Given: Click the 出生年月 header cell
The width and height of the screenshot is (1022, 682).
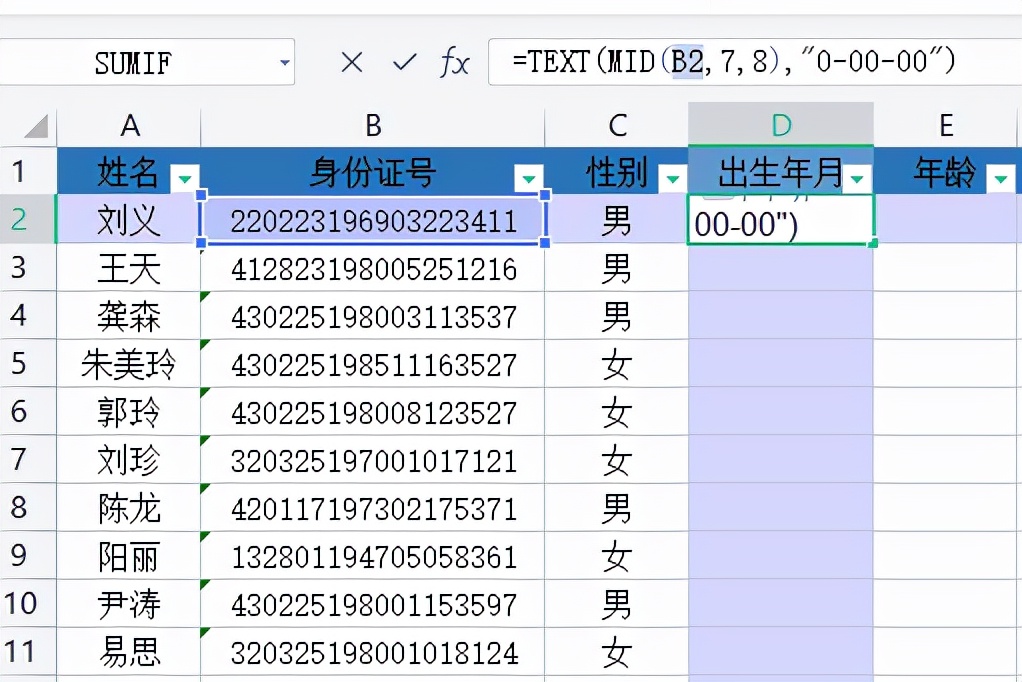Looking at the screenshot, I should (781, 171).
